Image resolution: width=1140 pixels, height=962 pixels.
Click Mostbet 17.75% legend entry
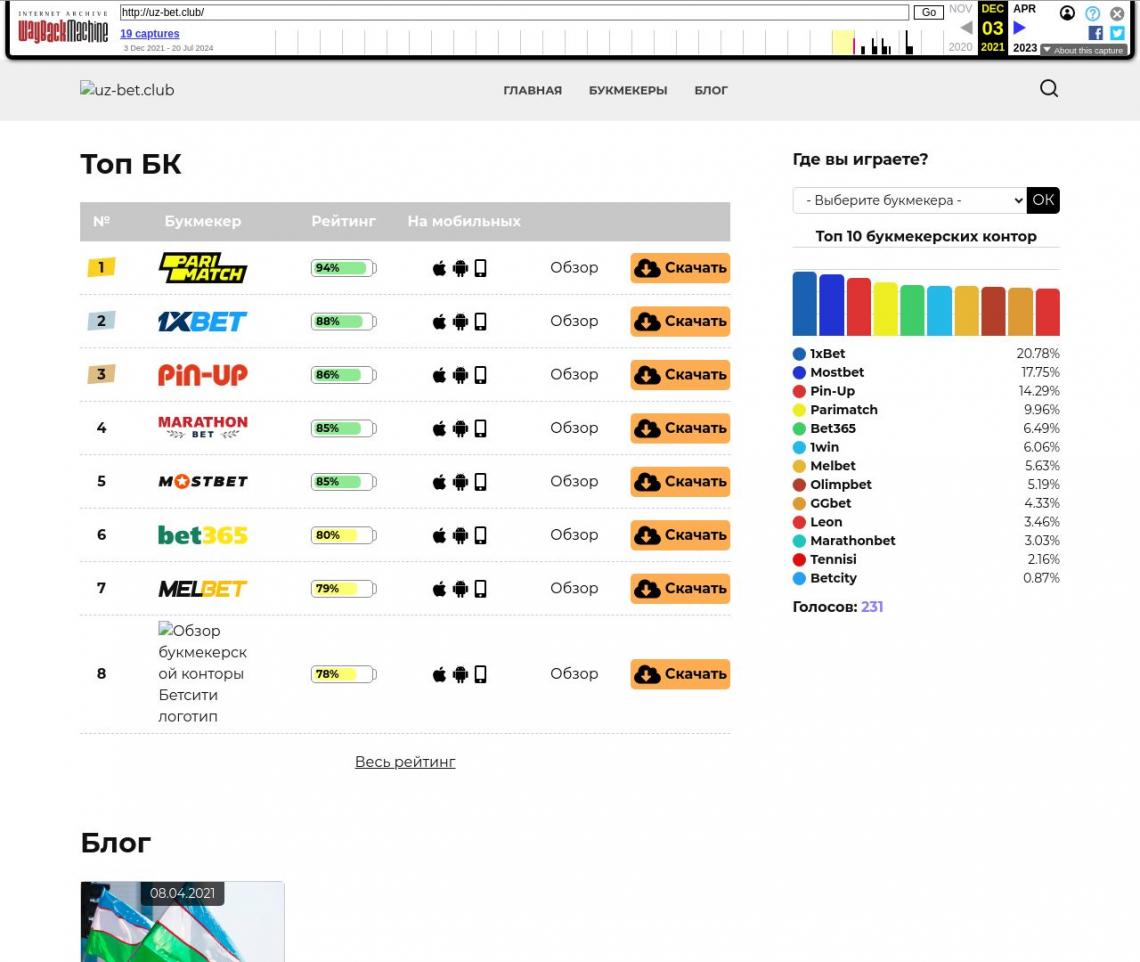(x=926, y=372)
